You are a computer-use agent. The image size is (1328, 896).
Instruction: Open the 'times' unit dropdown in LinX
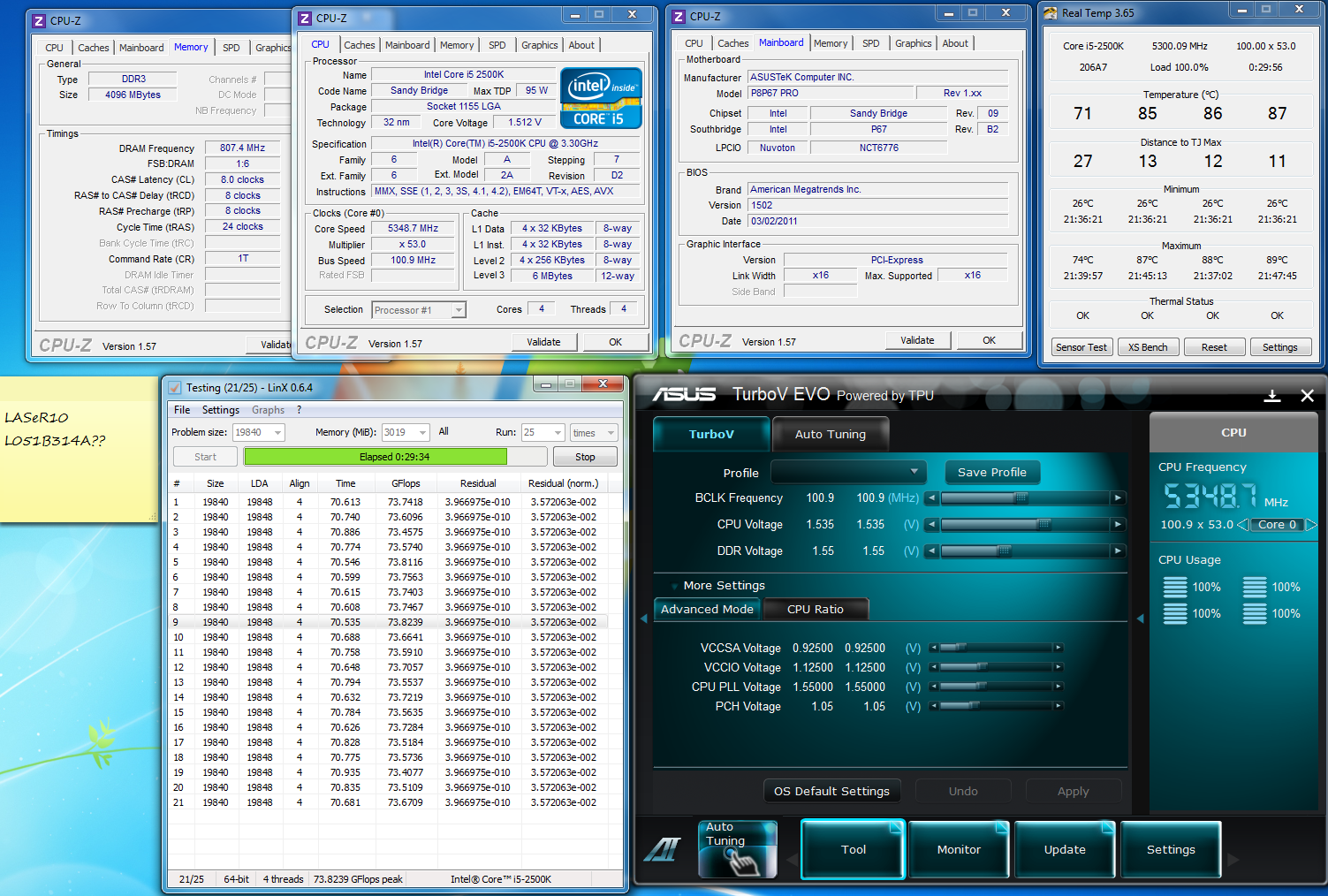610,433
